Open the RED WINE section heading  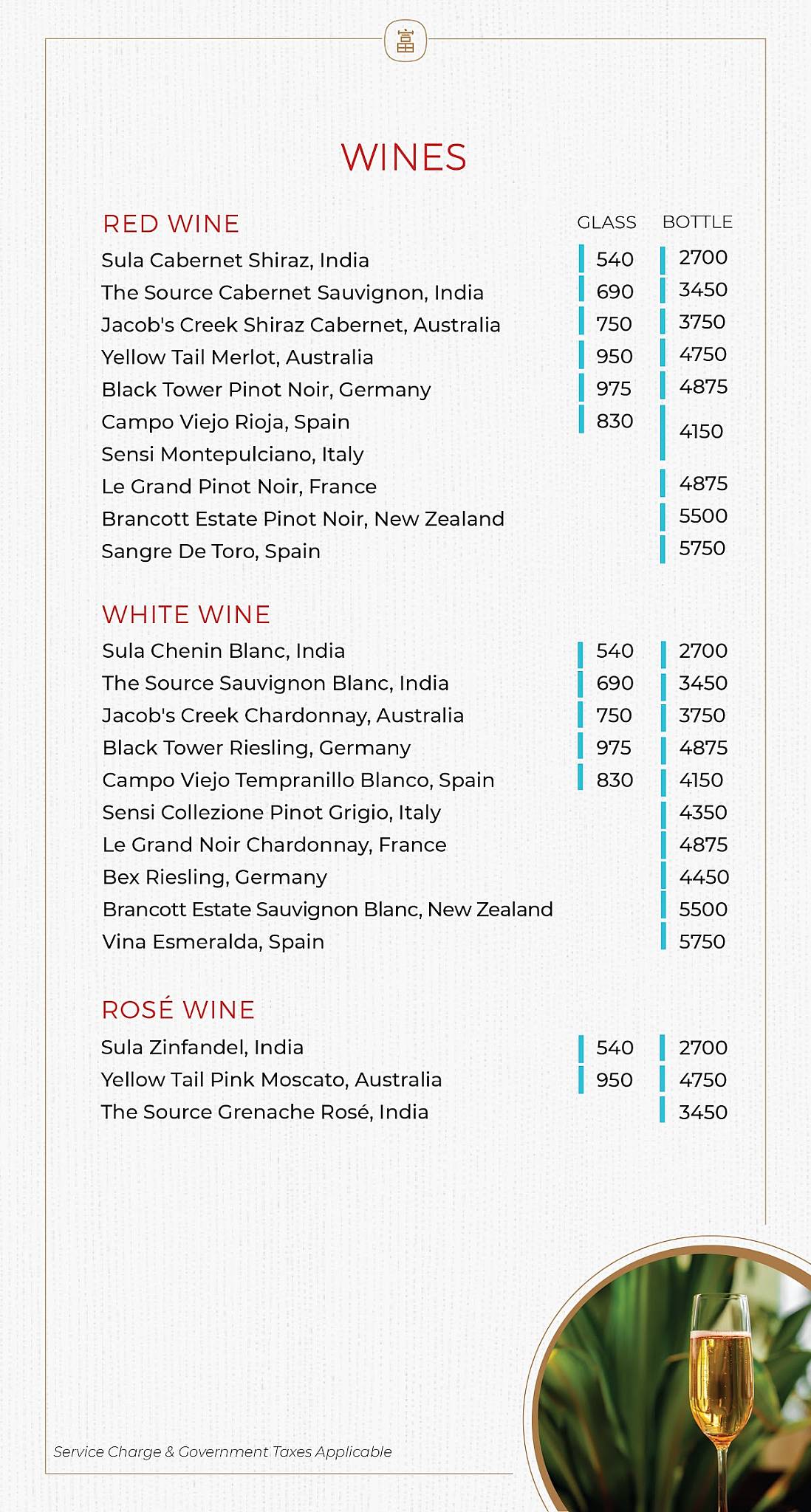click(171, 224)
